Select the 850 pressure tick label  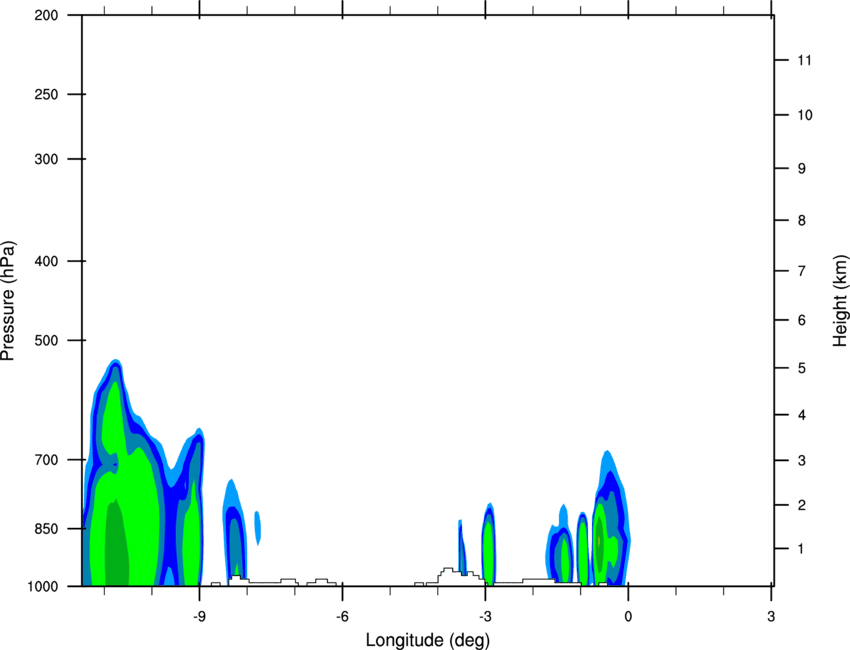46,529
